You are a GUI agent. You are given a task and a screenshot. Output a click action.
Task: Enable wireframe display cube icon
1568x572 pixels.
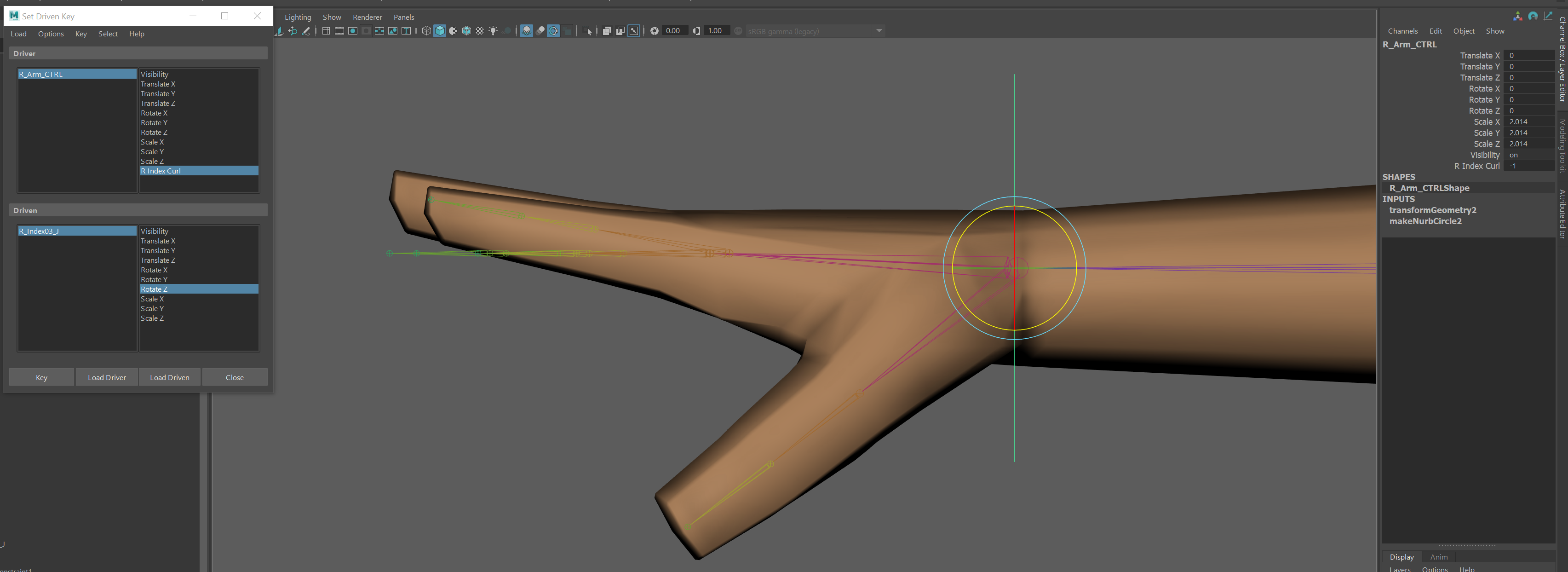click(x=427, y=31)
